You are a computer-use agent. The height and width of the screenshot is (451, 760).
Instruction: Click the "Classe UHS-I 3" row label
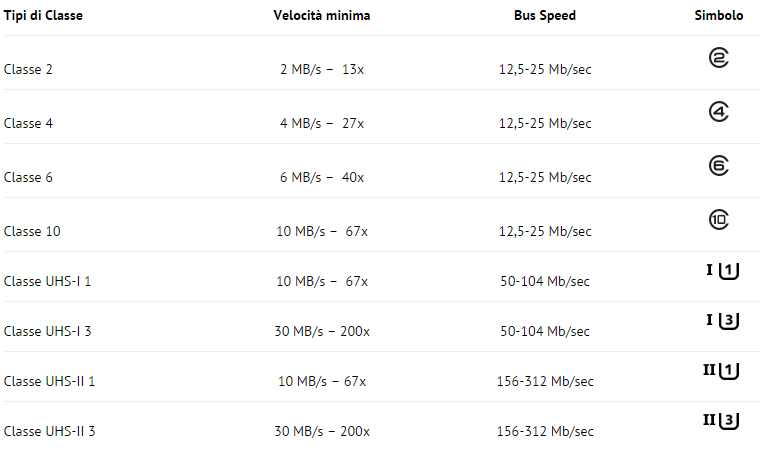[x=47, y=331]
